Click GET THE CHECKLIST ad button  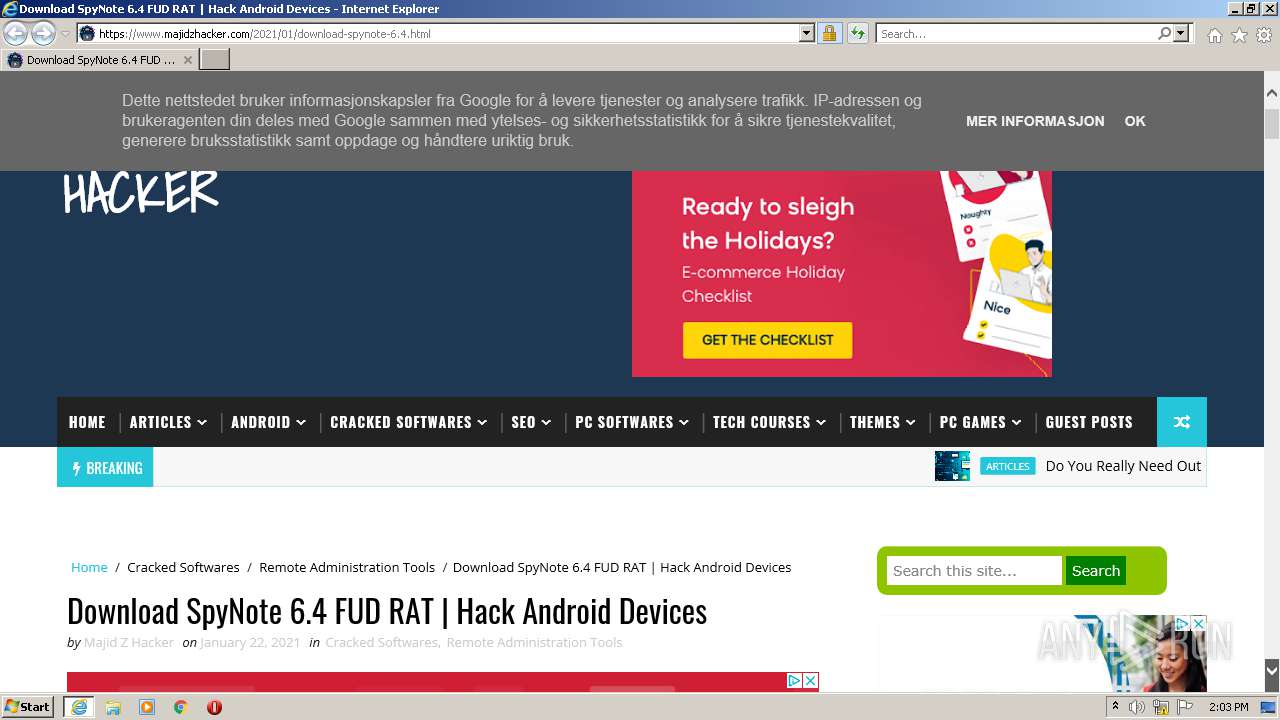[767, 340]
